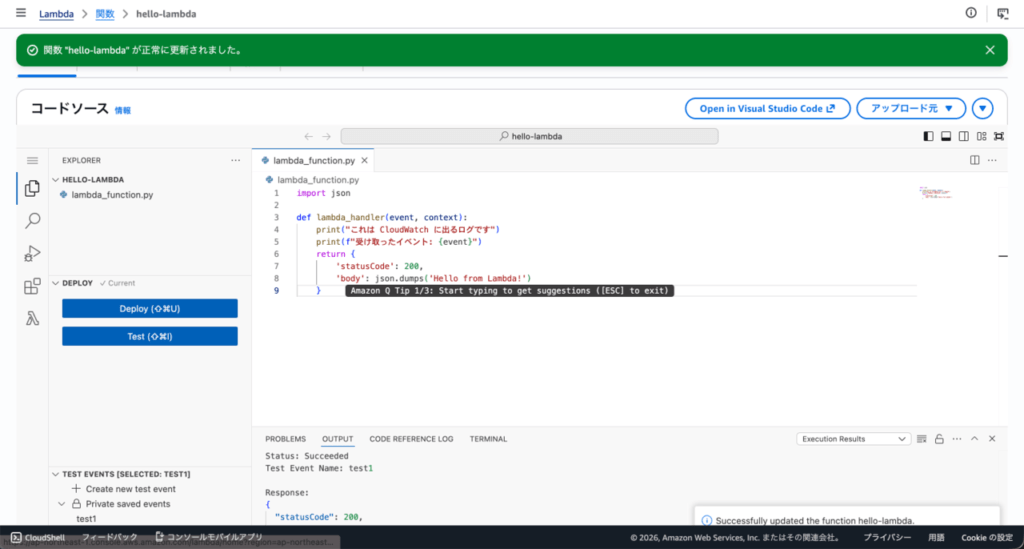Switch to CODE REFERENCE LOG tab
Screen dimensions: 1024x549
pyautogui.click(x=411, y=439)
